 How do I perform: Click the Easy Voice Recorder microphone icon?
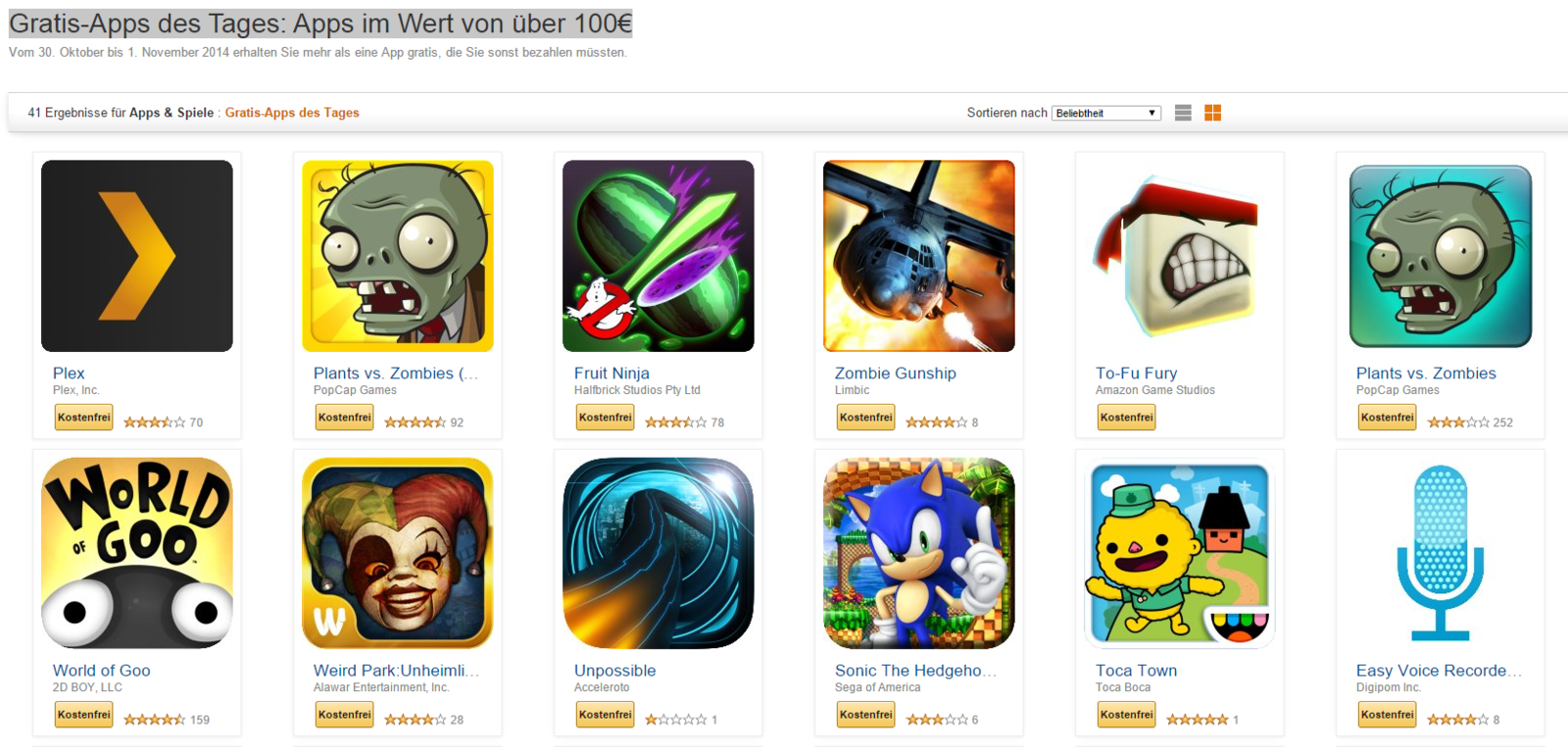point(1441,553)
